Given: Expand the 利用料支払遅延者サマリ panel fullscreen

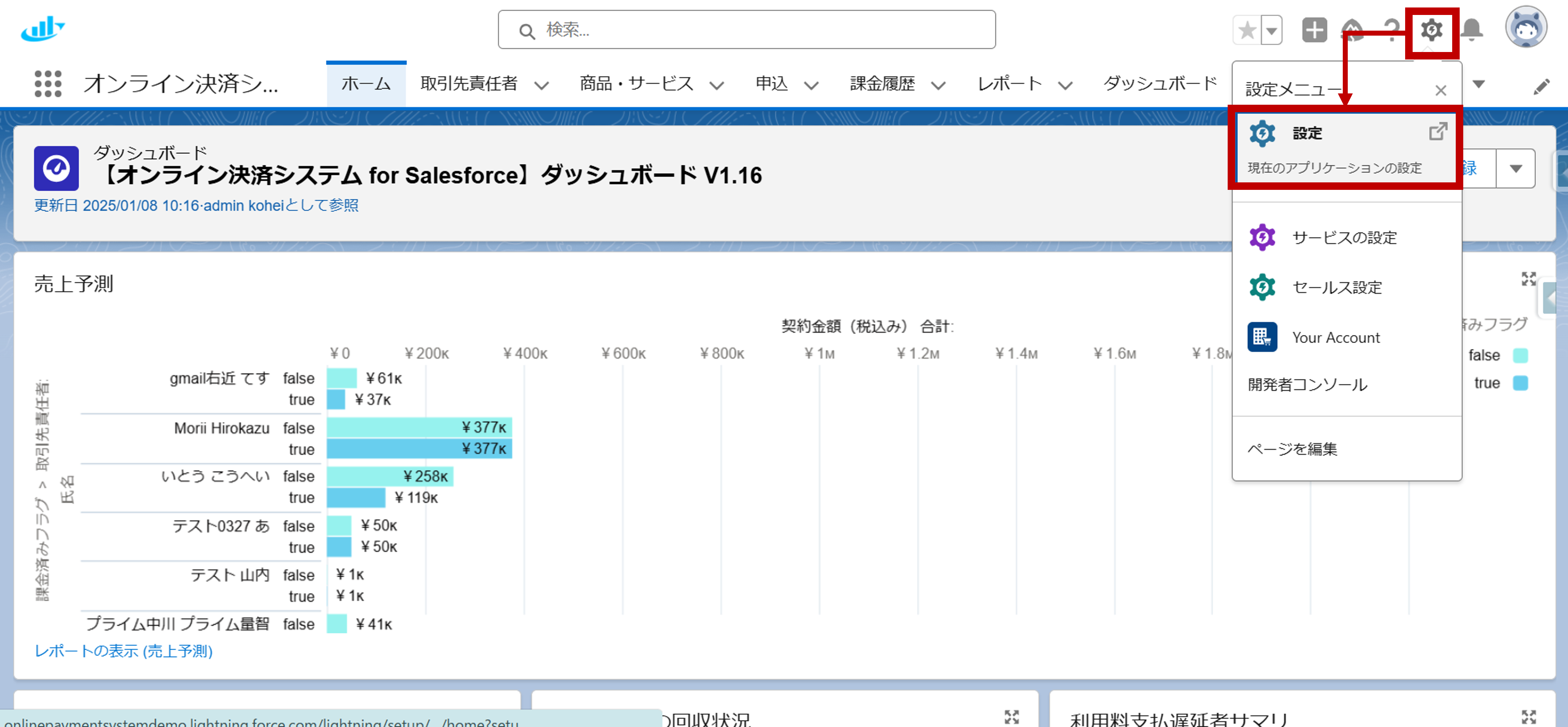Looking at the screenshot, I should [x=1528, y=716].
